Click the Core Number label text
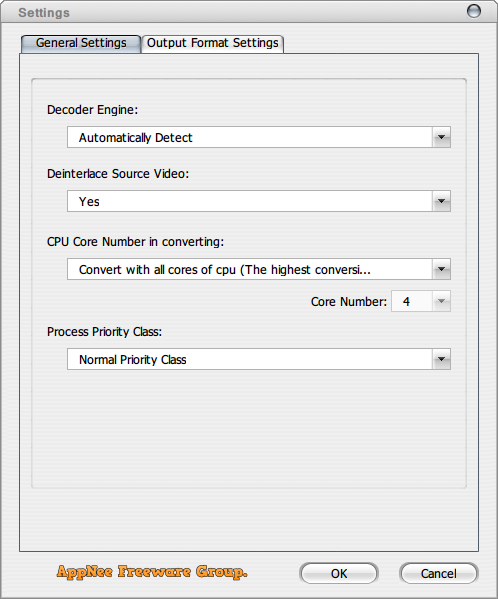498x599 pixels. coord(349,302)
